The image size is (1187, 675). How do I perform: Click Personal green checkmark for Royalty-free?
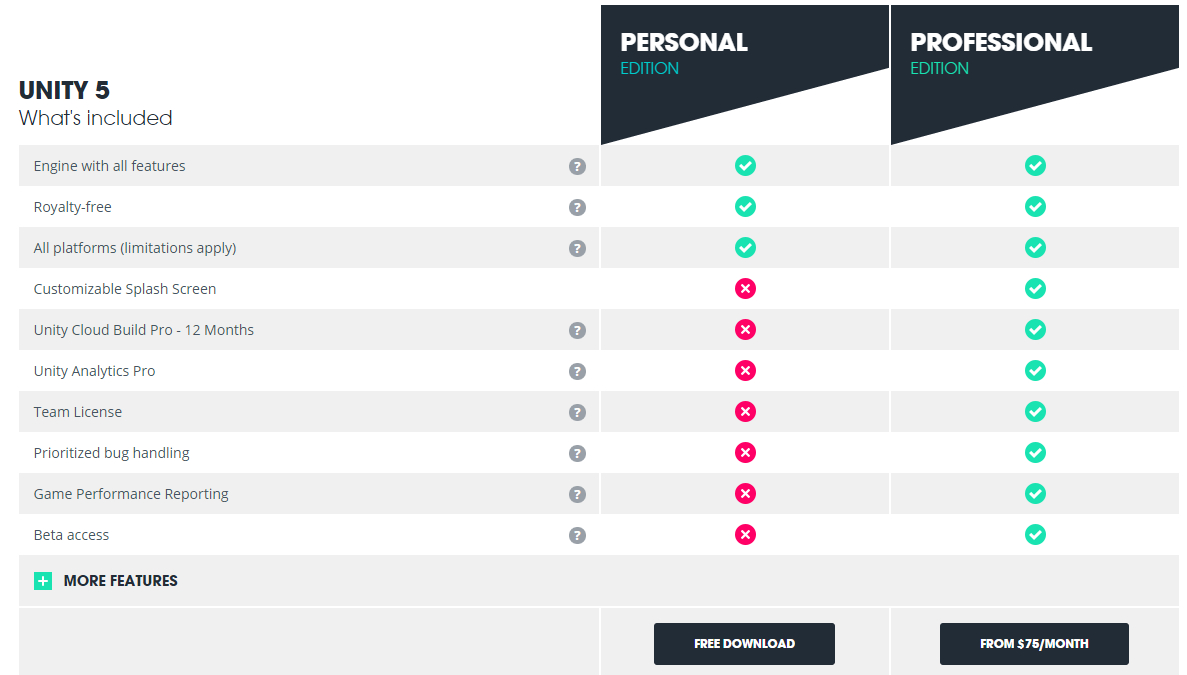pyautogui.click(x=746, y=207)
